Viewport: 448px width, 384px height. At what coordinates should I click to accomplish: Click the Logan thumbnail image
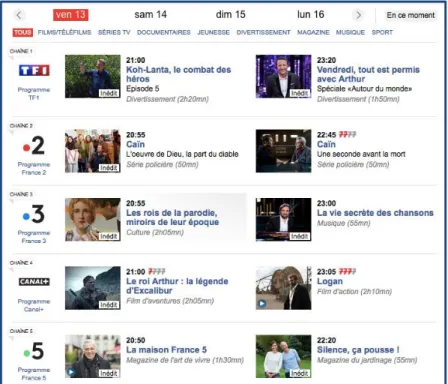coord(283,288)
